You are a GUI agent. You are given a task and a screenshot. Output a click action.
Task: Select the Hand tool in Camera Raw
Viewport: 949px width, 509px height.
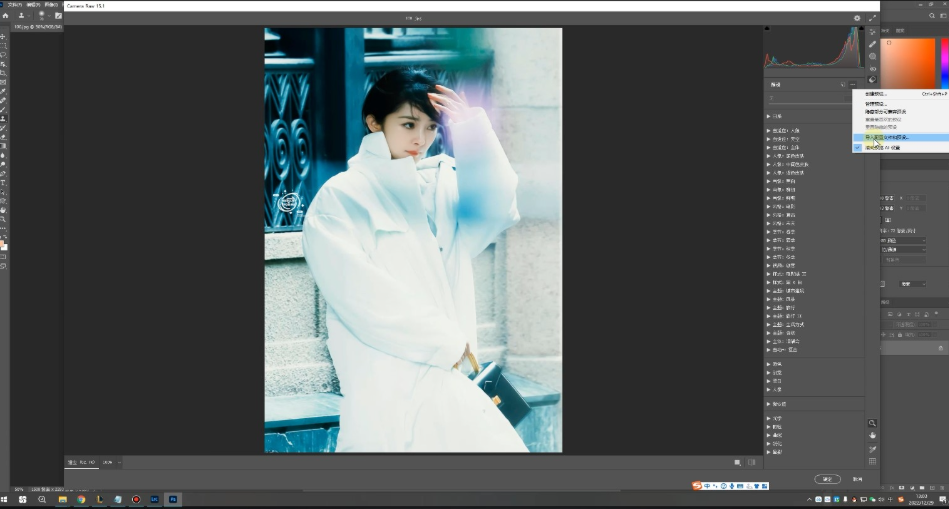(872, 436)
